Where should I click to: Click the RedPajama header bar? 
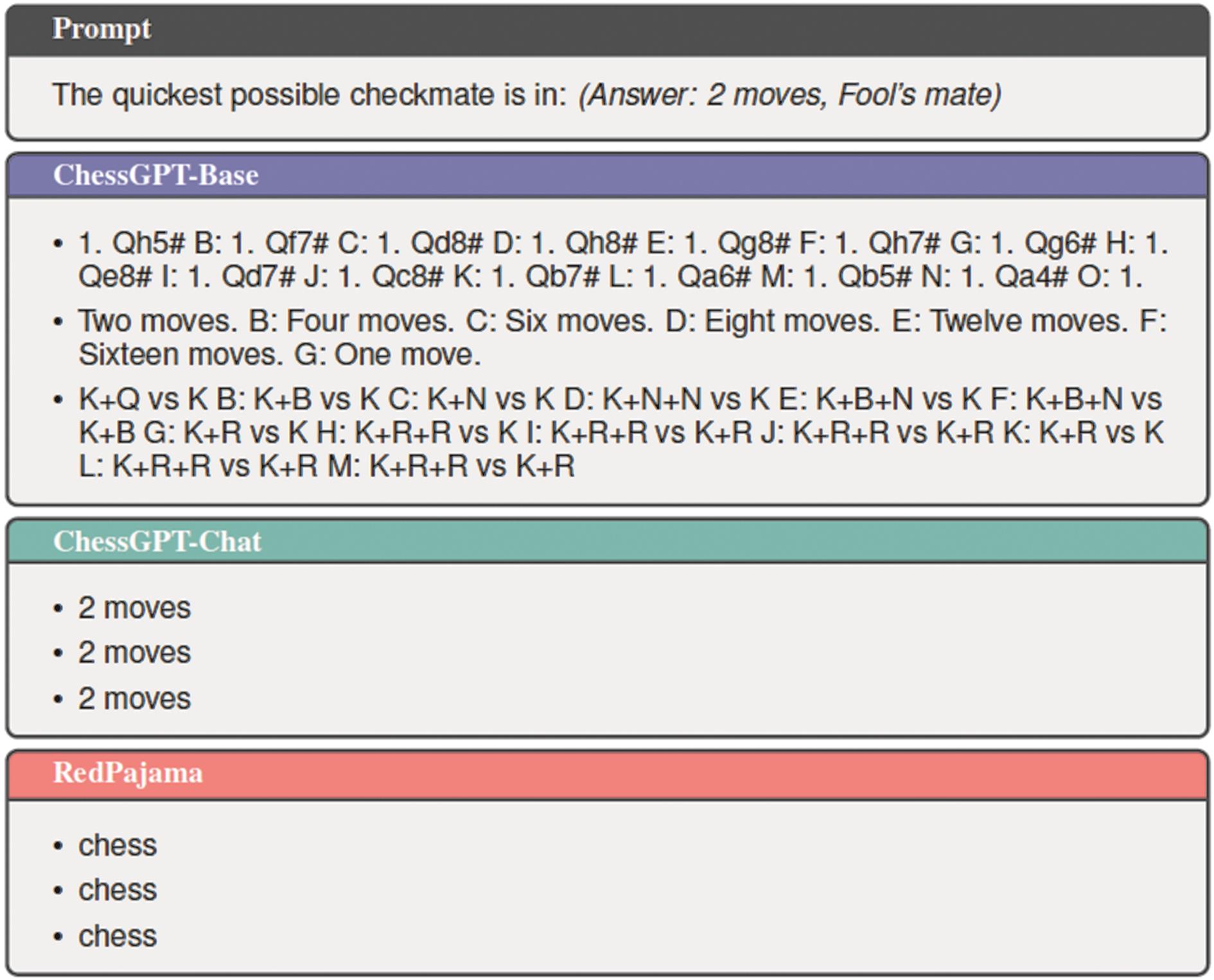click(x=607, y=774)
